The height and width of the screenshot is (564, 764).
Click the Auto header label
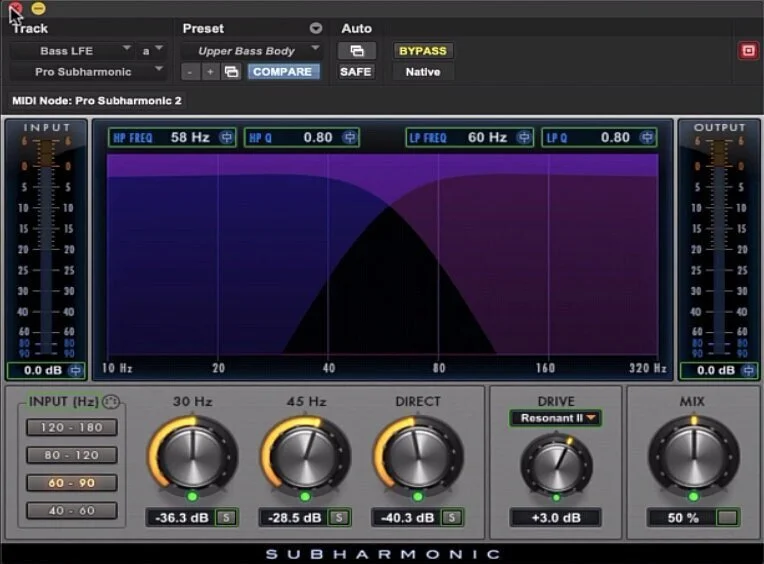(357, 28)
